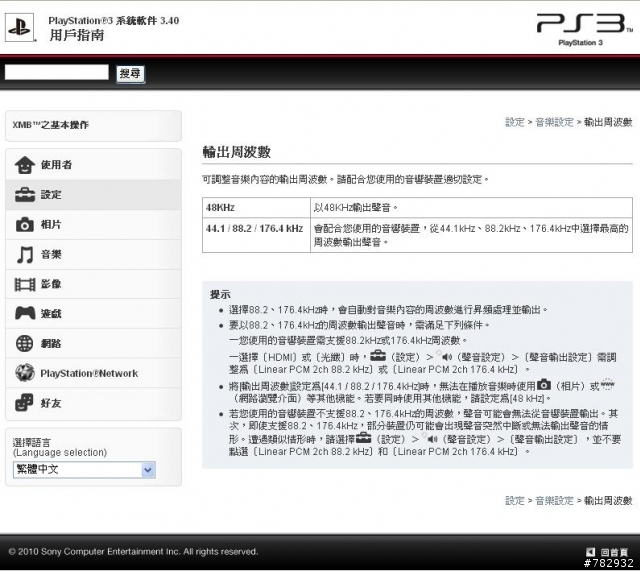Open the 影像 section in the sidebar
The width and height of the screenshot is (640, 571).
pos(93,284)
